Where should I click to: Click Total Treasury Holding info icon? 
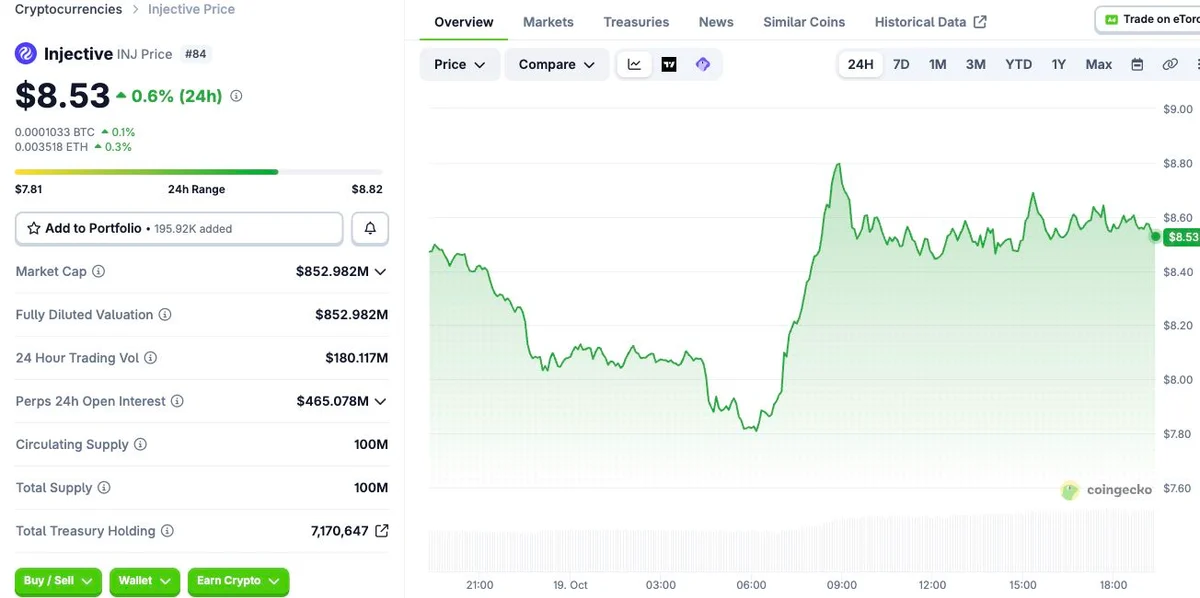coord(167,531)
